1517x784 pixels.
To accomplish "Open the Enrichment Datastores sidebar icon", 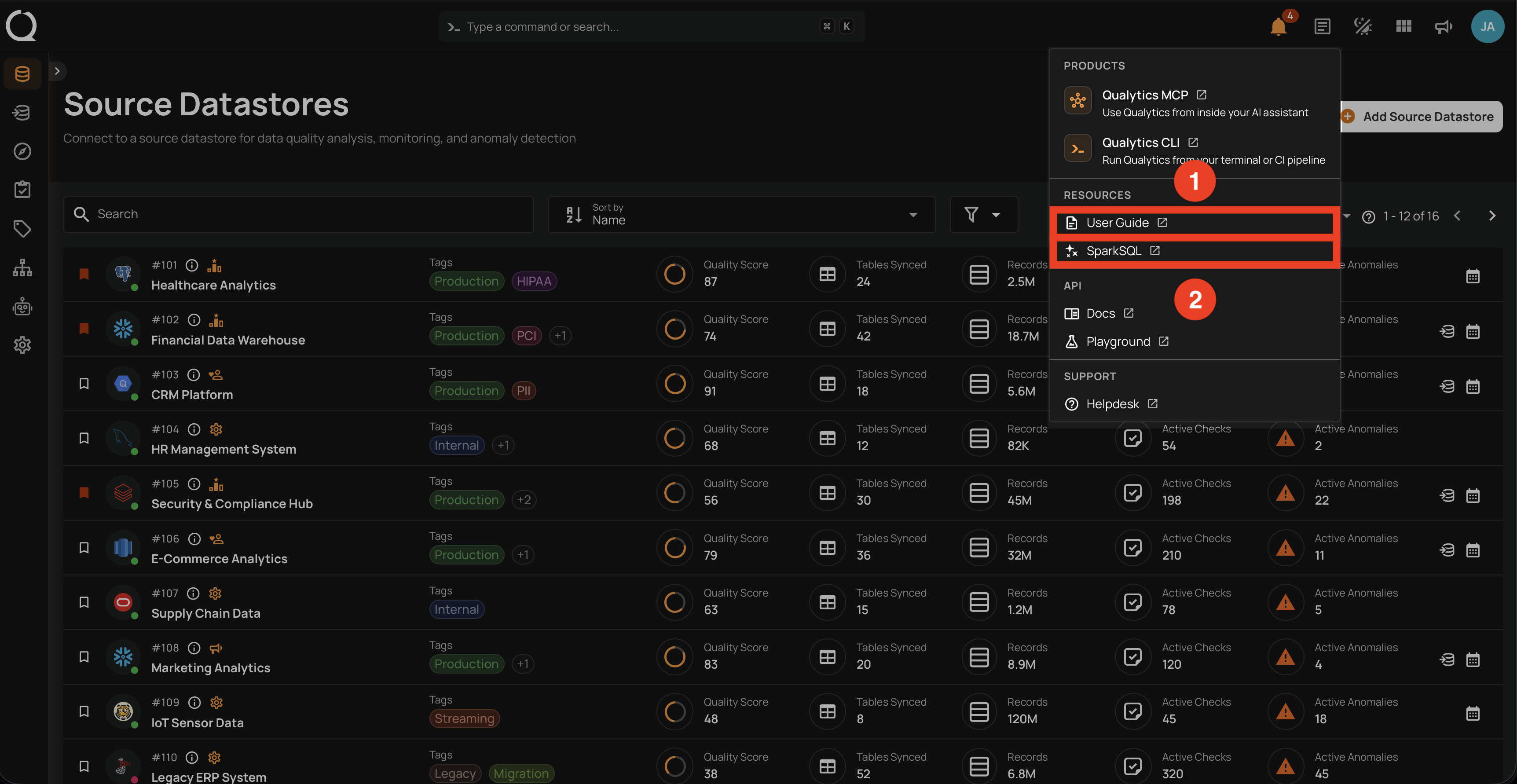I will tap(22, 113).
